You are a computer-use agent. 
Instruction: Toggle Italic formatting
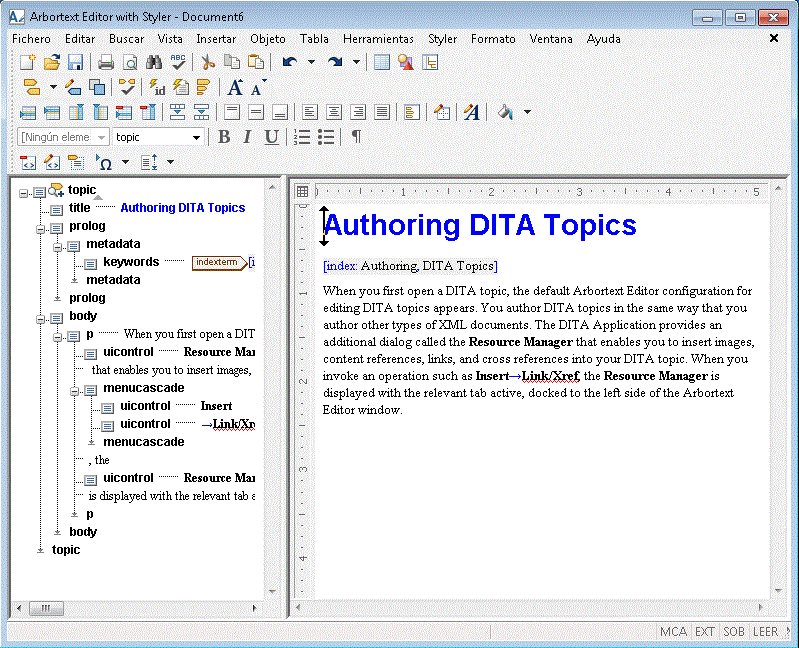pos(247,137)
